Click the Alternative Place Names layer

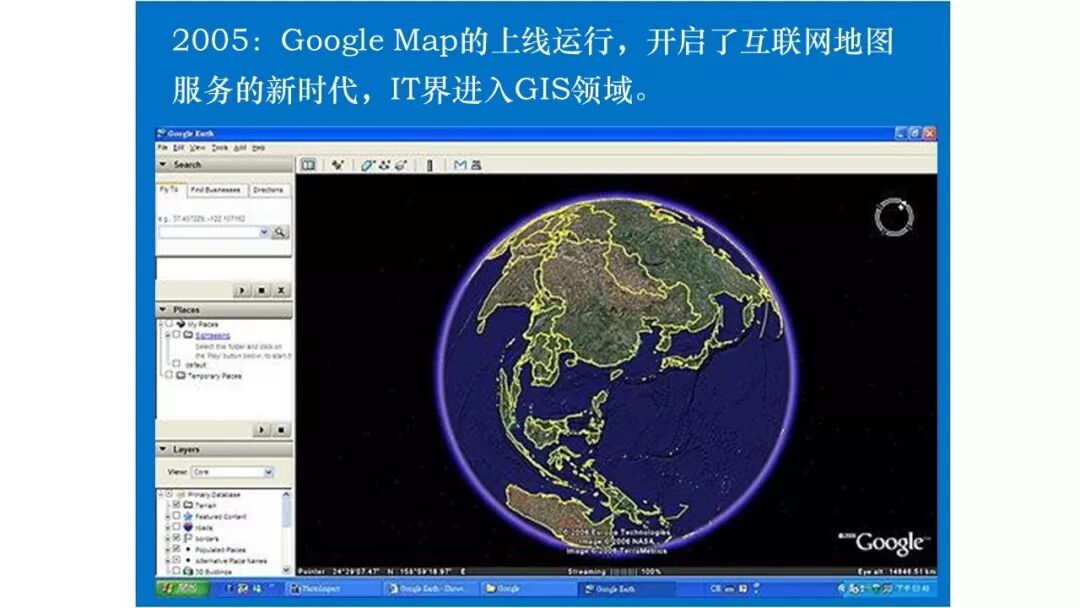click(231, 560)
